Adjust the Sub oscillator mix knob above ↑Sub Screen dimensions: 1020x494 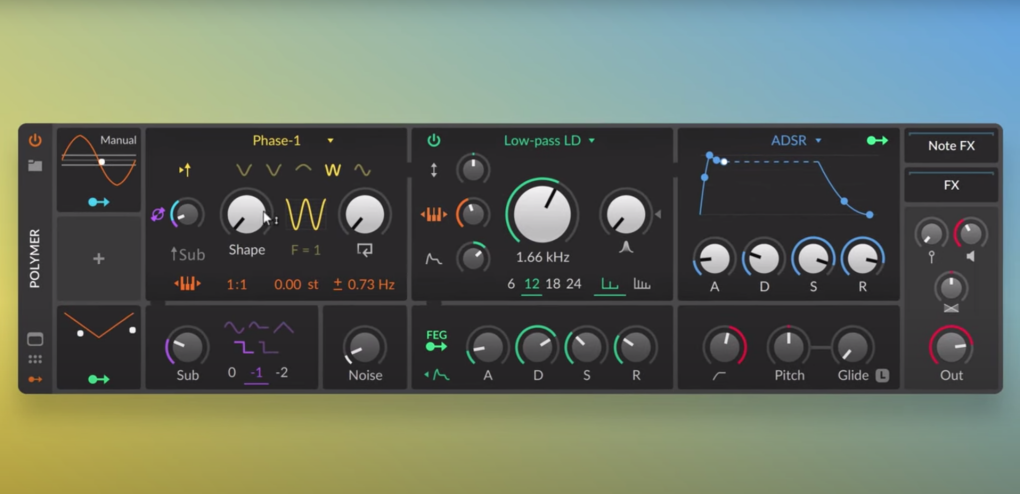187,214
